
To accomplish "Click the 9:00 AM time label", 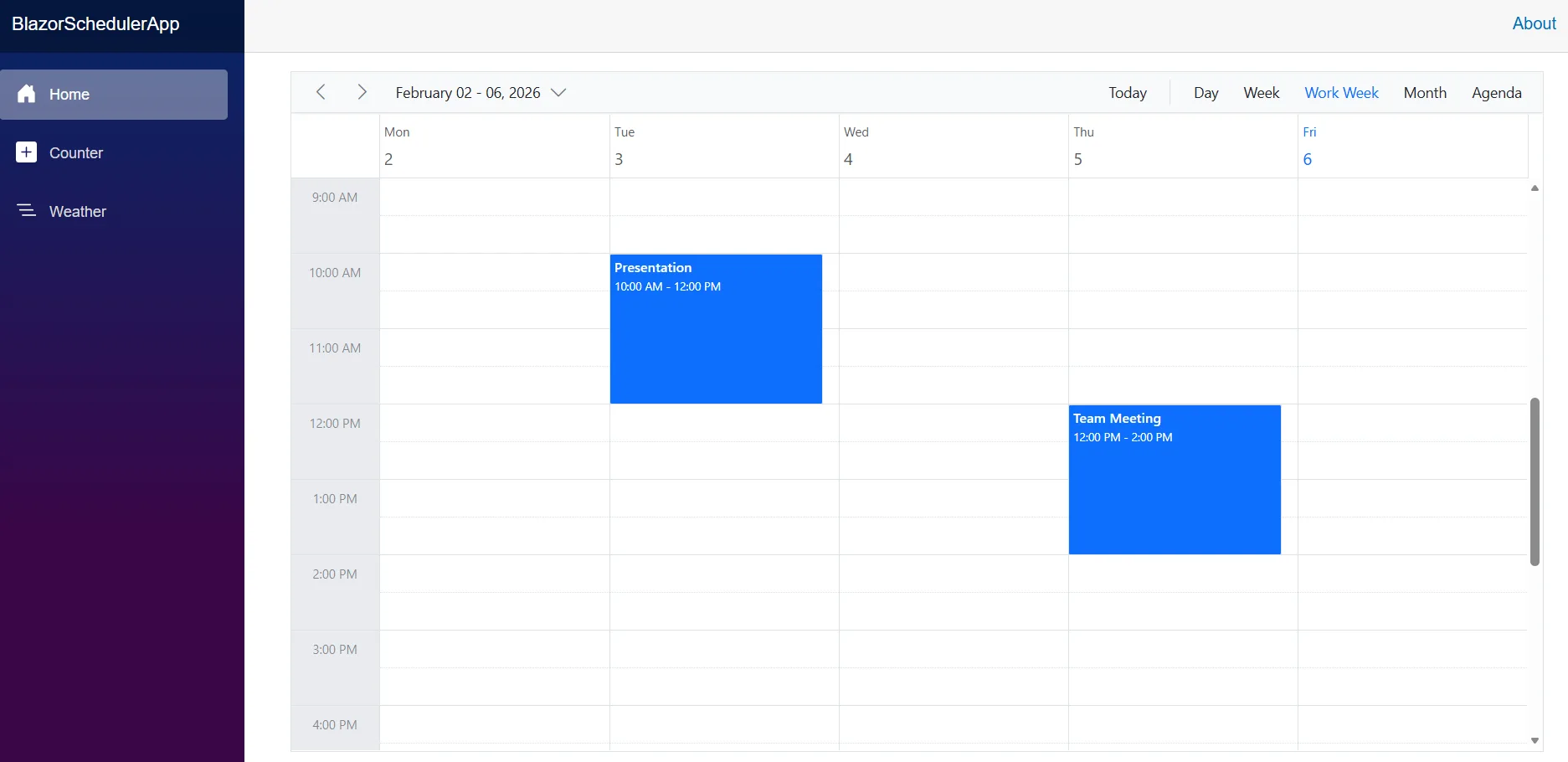I will coord(335,198).
